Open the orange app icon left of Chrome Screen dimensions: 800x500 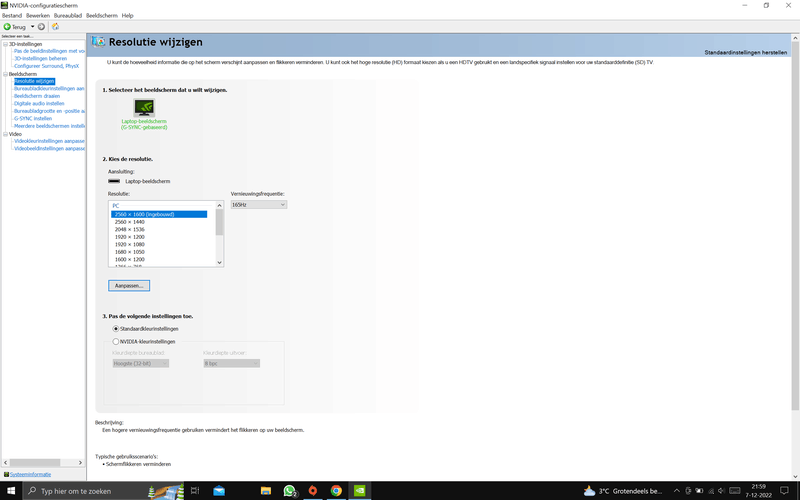pyautogui.click(x=313, y=491)
